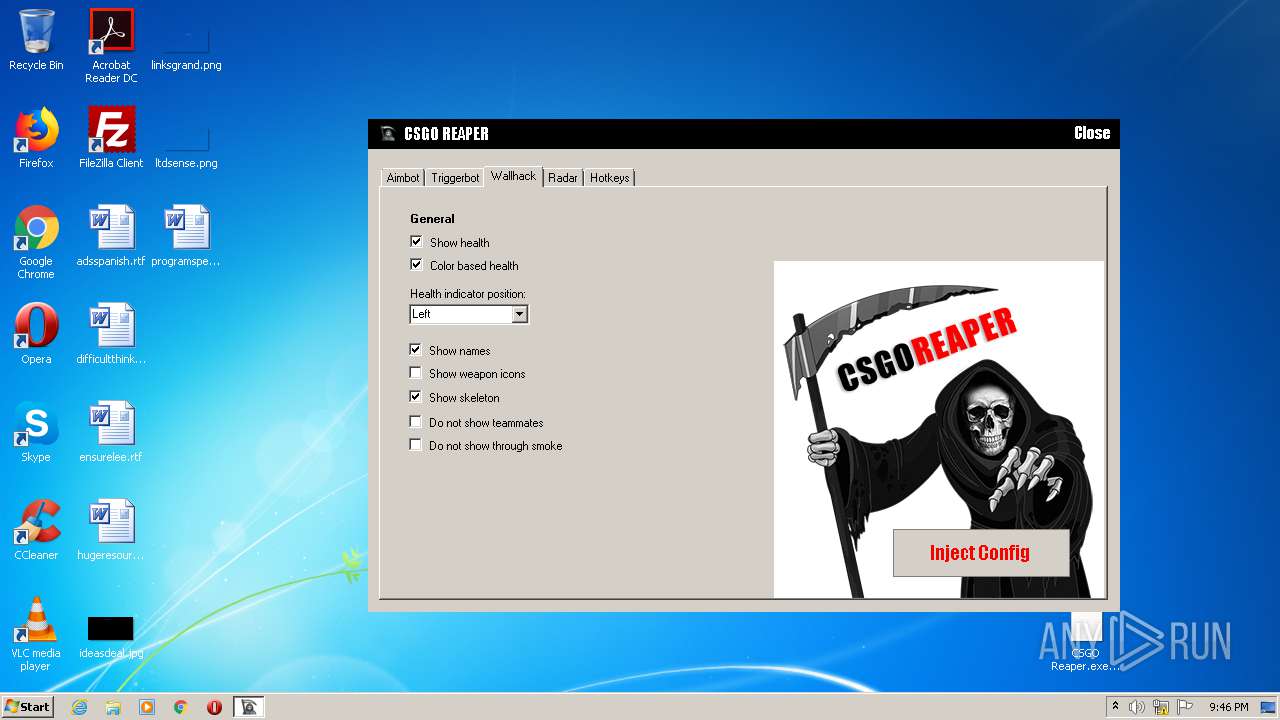The height and width of the screenshot is (720, 1280).
Task: Open the Recycle Bin desktop icon
Action: (36, 40)
